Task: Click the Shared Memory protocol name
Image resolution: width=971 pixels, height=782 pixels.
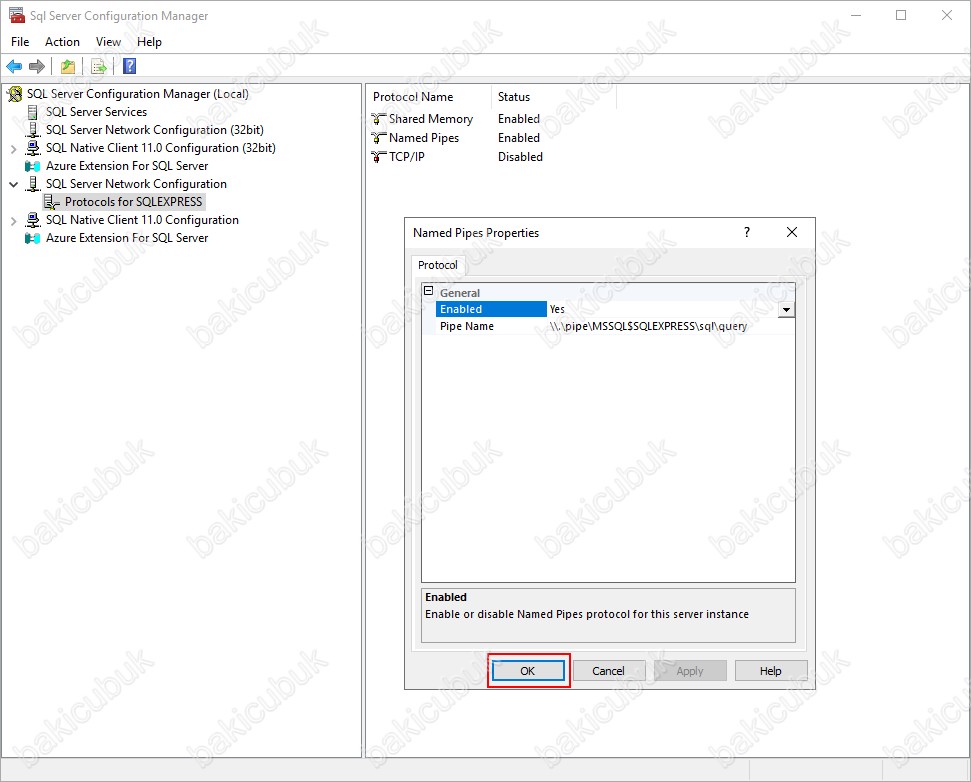Action: point(431,119)
